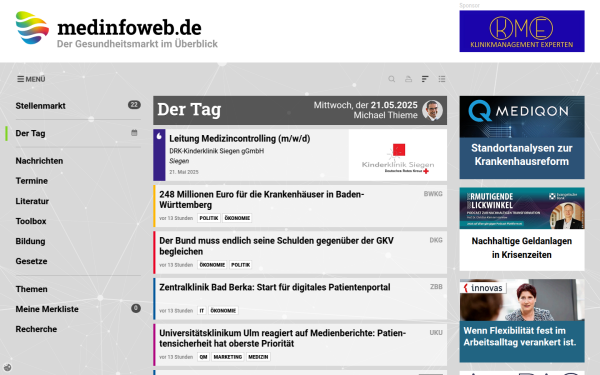The width and height of the screenshot is (600, 375).
Task: Click KME Klinikmanagement Experten sponsor banner
Action: click(x=522, y=31)
